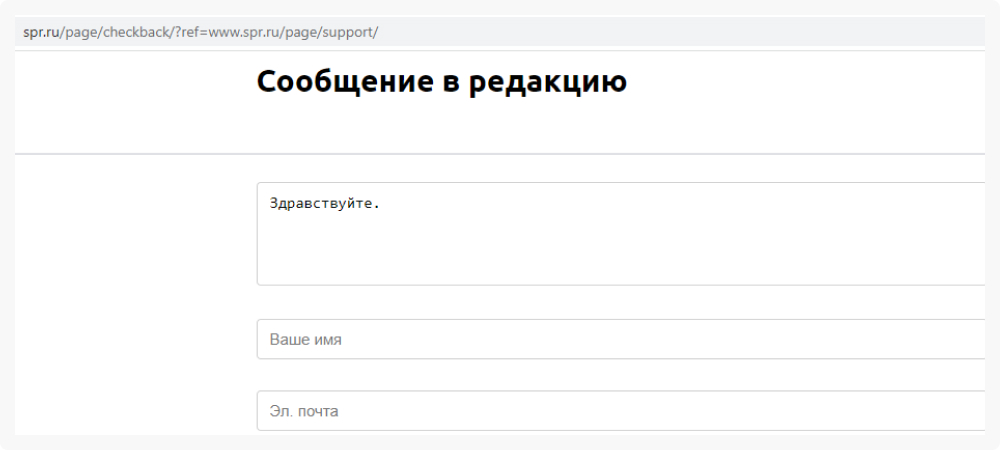This screenshot has width=1000, height=450.
Task: Focus the message textarea containing Здравствуйте
Action: [621, 233]
